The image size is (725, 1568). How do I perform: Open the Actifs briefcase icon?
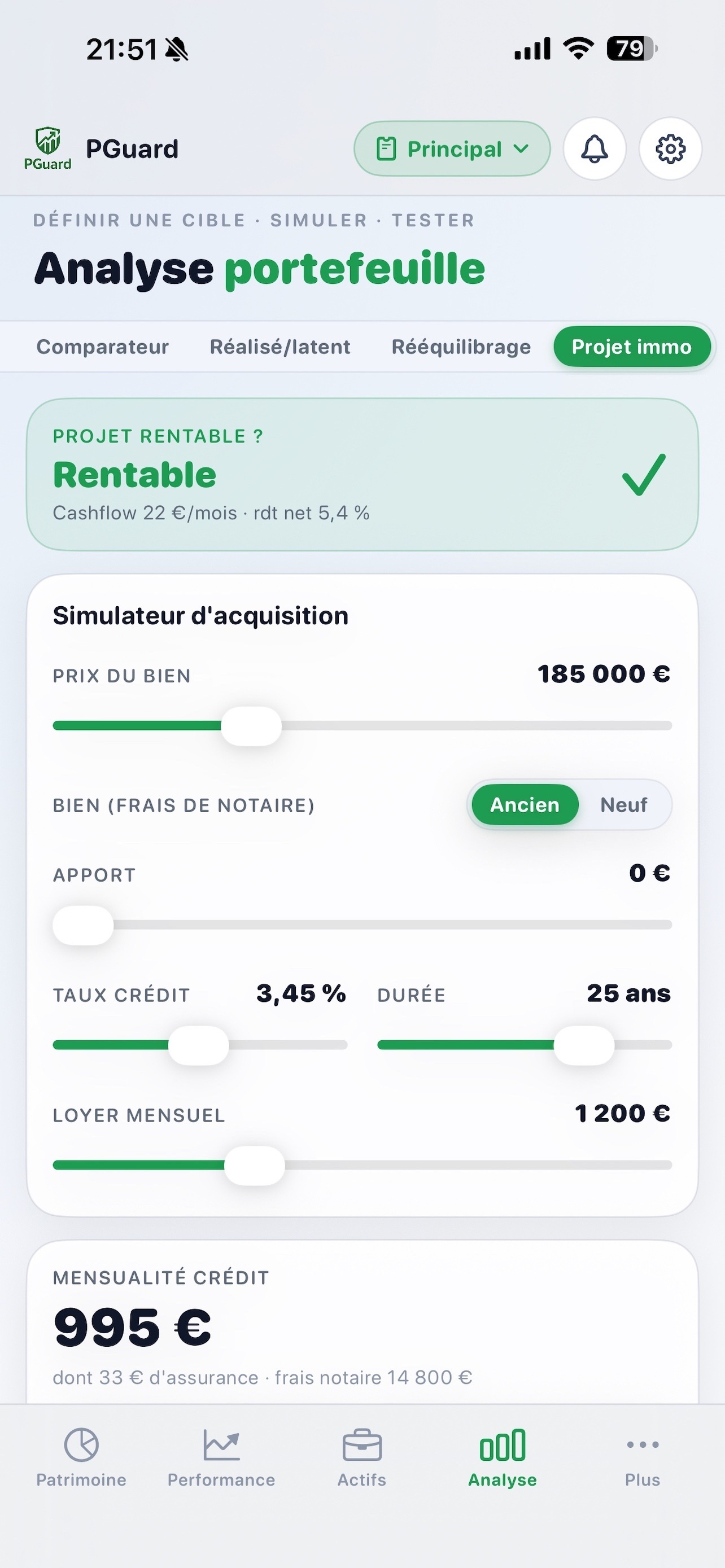(362, 1445)
